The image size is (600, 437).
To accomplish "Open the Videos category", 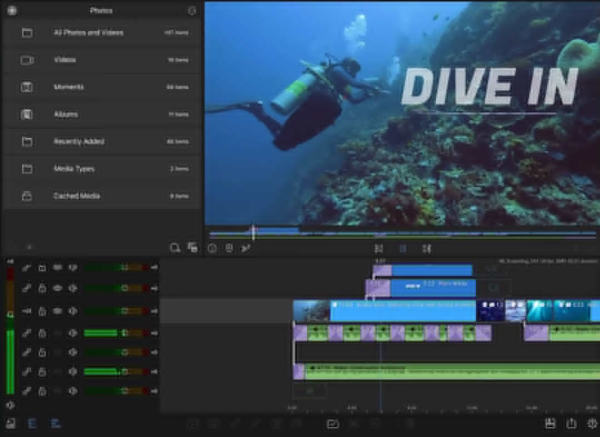I will 103,60.
